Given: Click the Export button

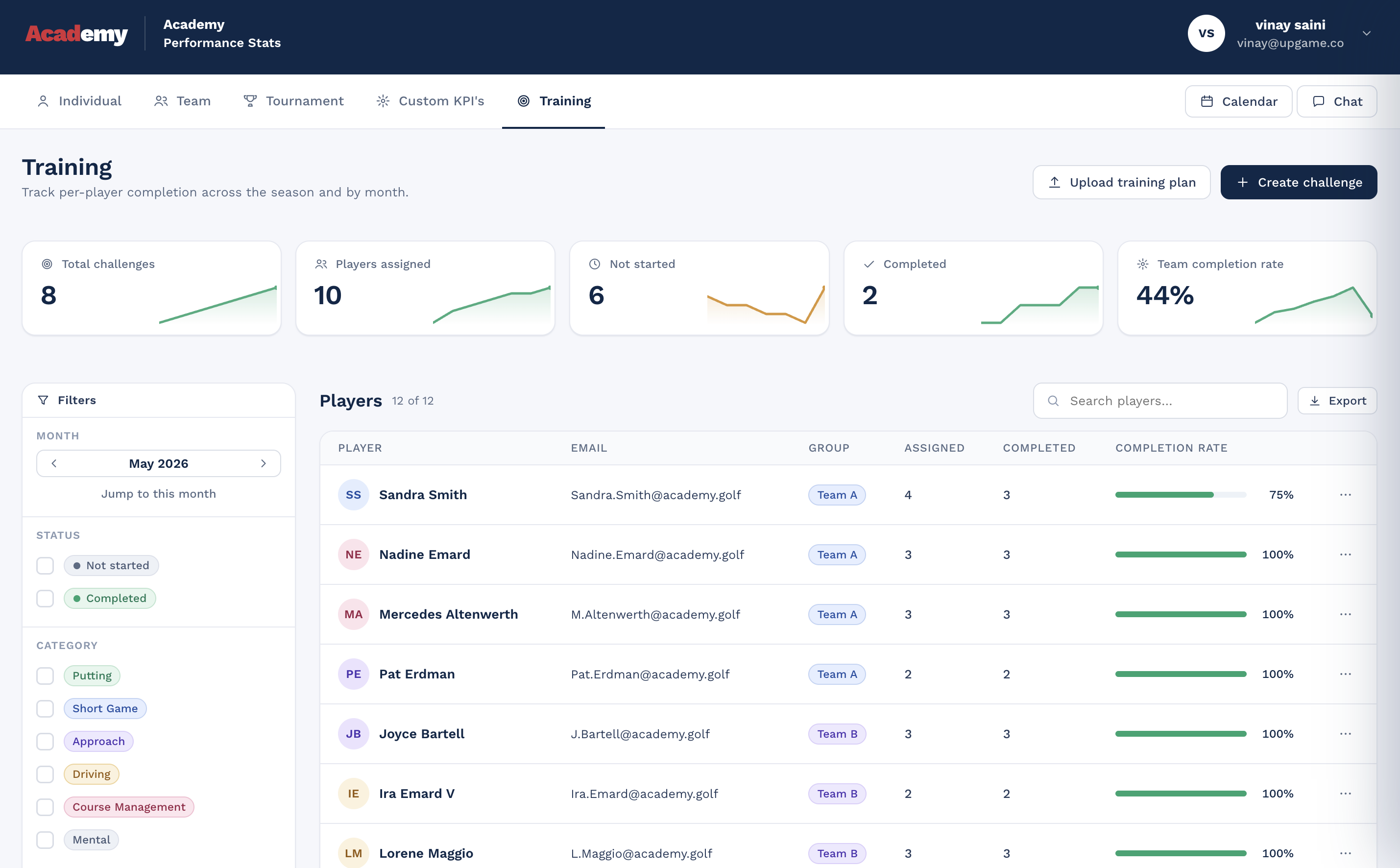Looking at the screenshot, I should coord(1337,401).
